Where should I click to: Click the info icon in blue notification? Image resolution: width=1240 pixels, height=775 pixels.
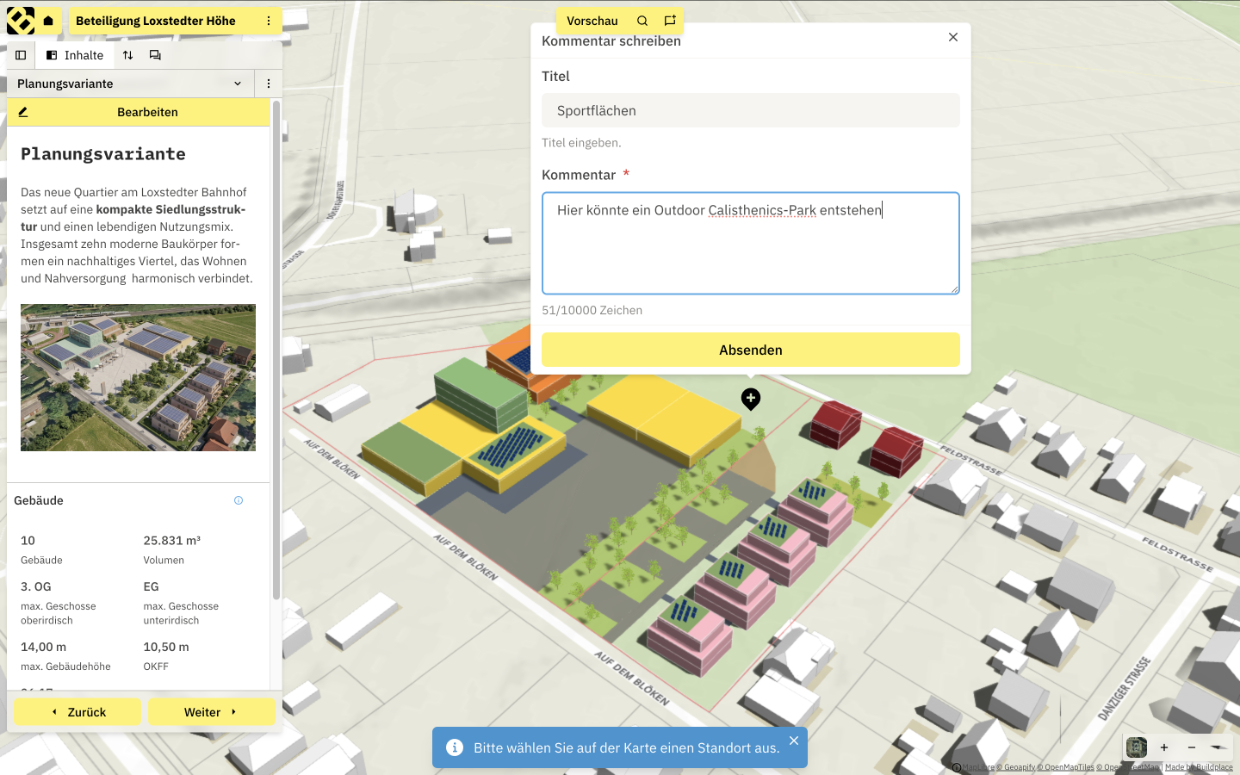point(455,748)
